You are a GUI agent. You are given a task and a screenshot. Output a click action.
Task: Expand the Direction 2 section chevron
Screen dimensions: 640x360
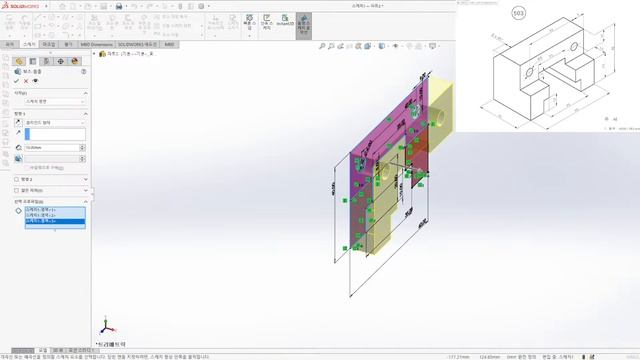pyautogui.click(x=86, y=179)
